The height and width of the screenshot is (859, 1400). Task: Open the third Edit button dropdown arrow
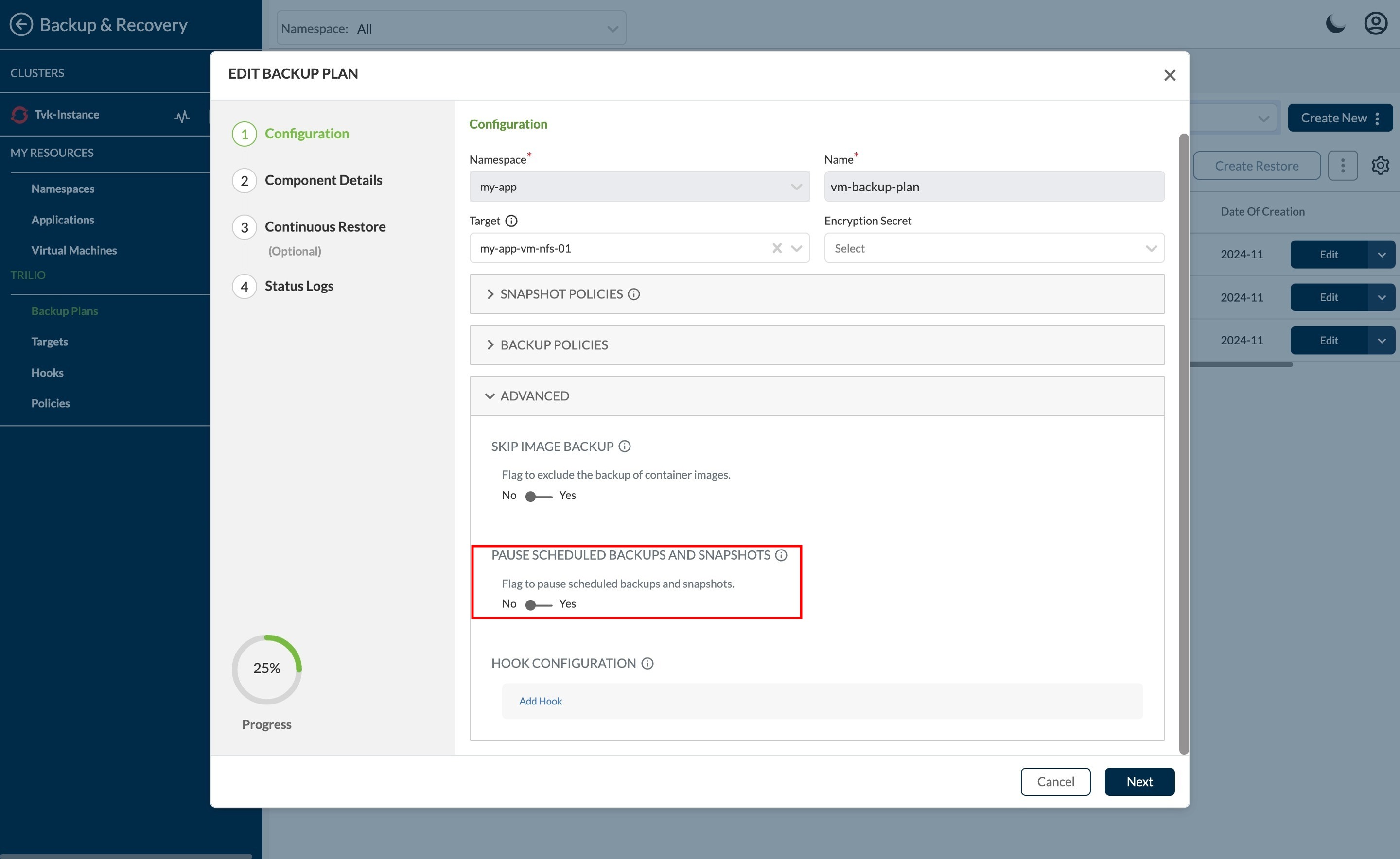(x=1381, y=340)
